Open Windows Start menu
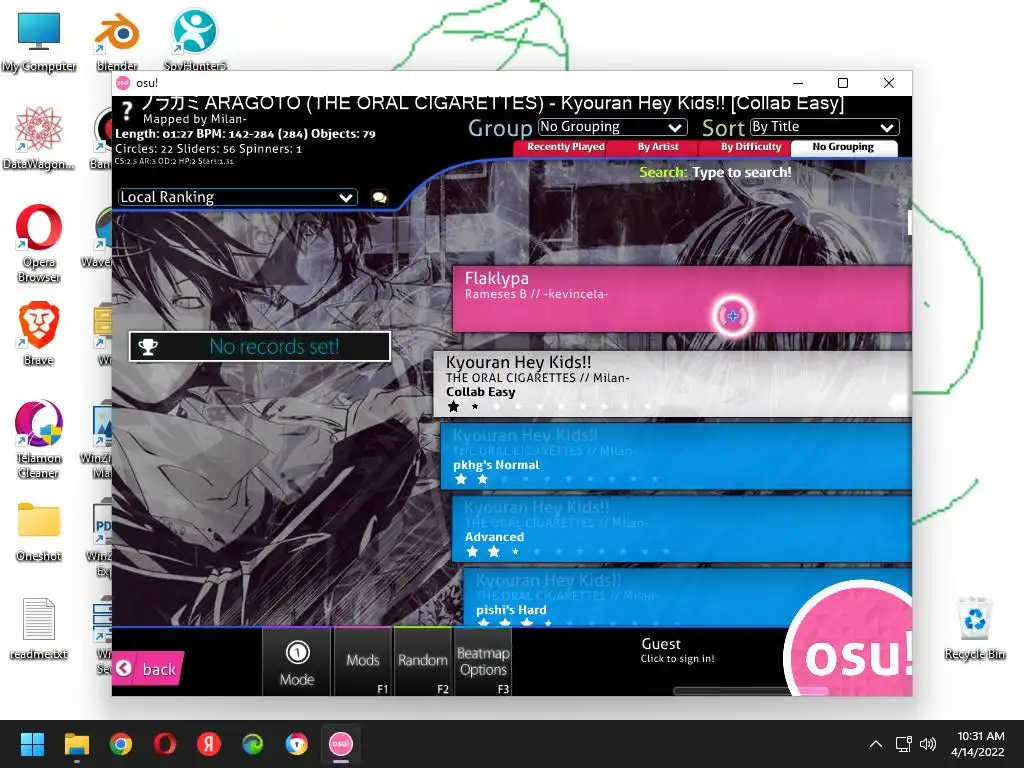 pos(32,744)
